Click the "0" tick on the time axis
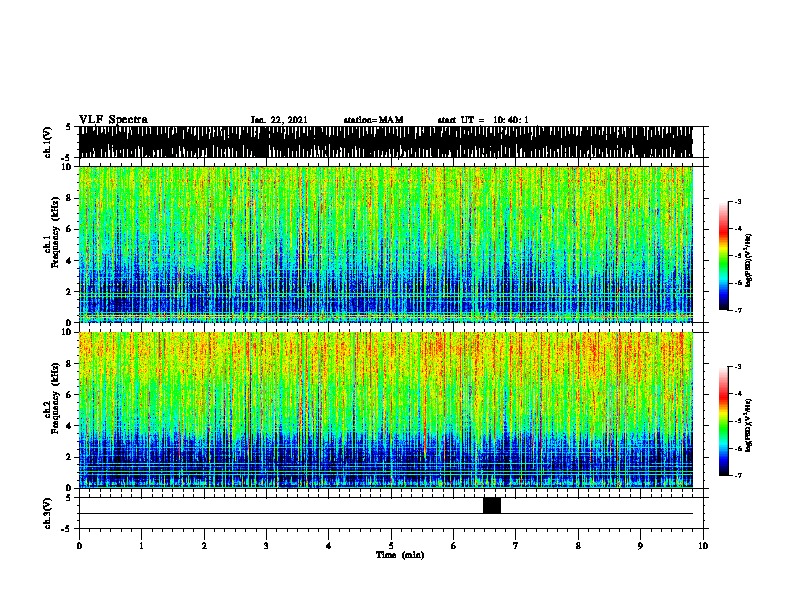Image resolution: width=792 pixels, height=612 pixels. (79, 546)
